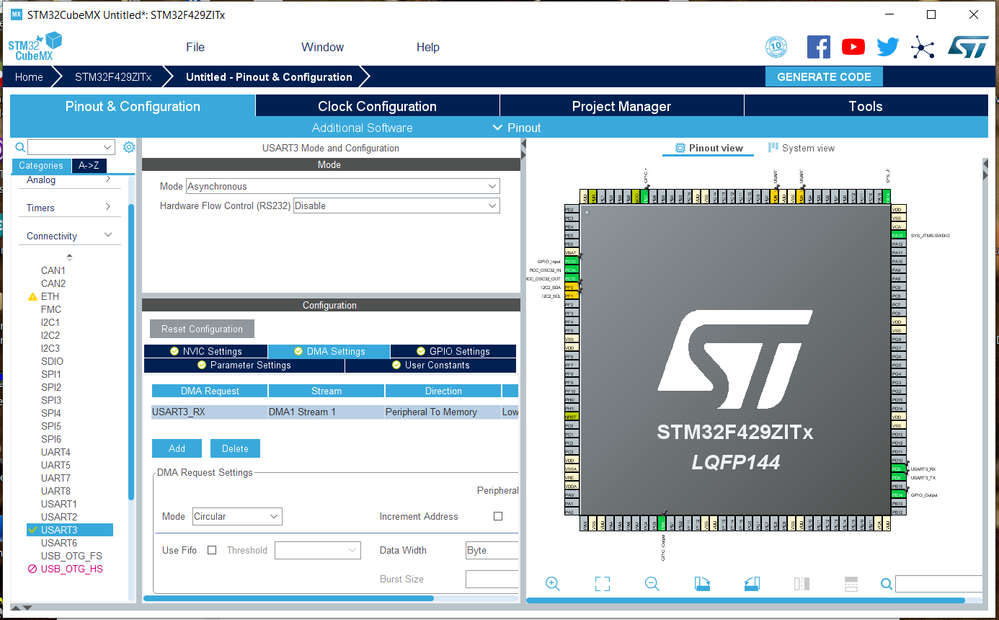Switch to the Clock Configuration tab

(377, 106)
